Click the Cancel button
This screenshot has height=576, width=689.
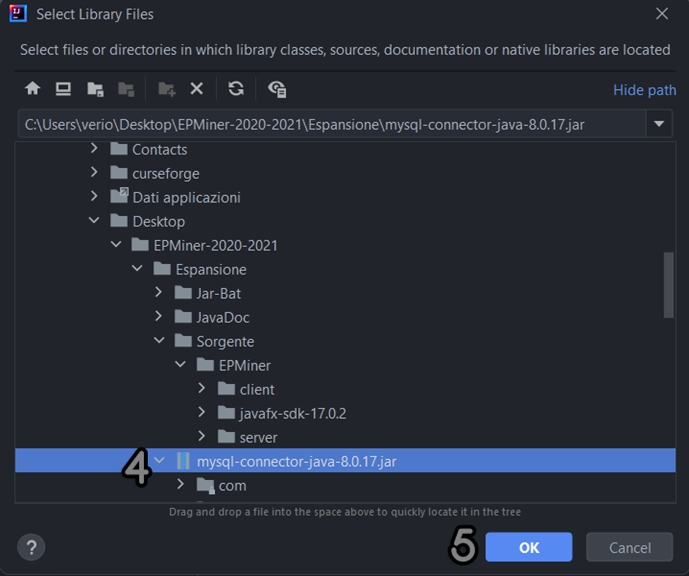630,547
